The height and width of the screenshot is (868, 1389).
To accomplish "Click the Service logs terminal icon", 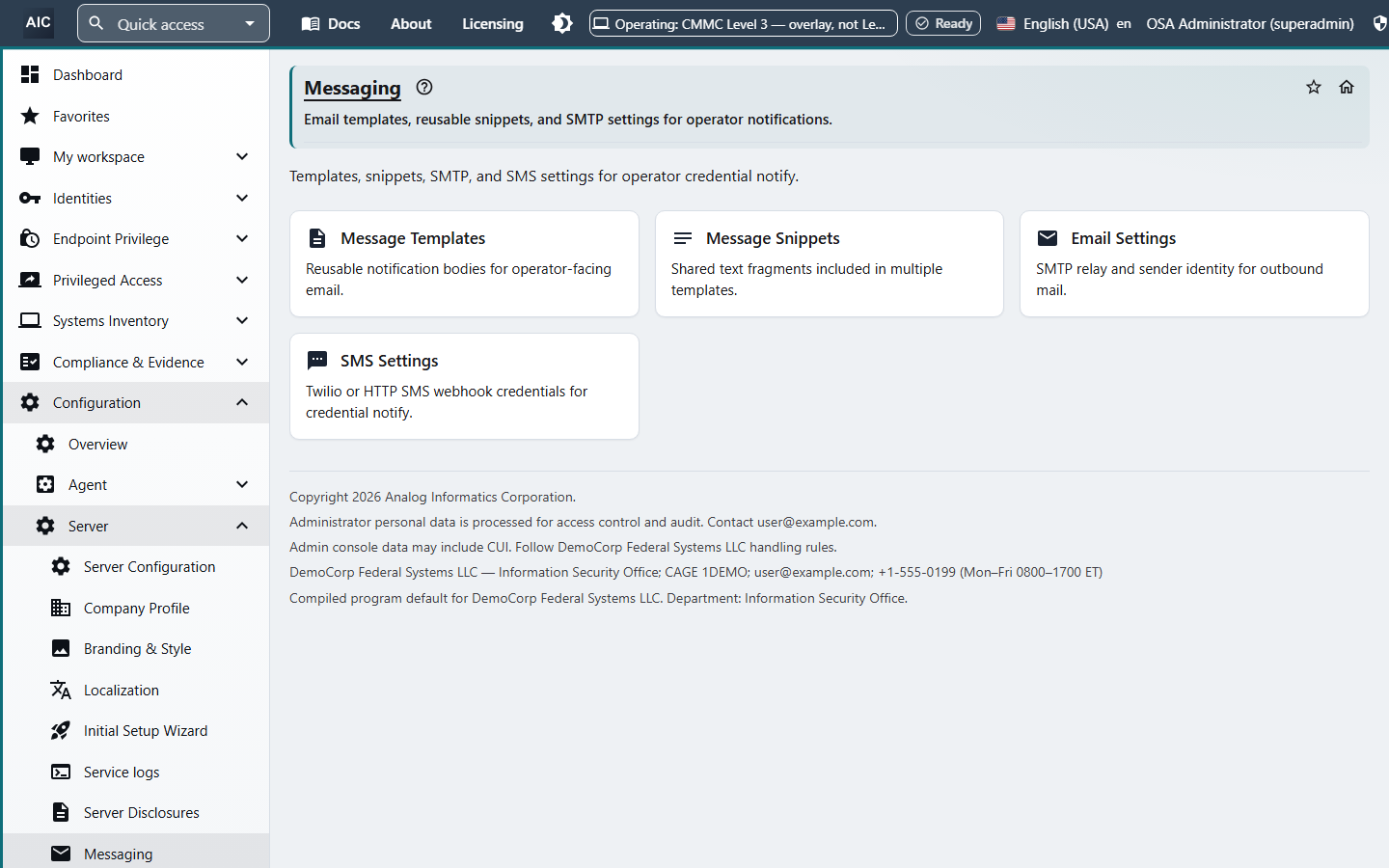I will click(x=61, y=772).
